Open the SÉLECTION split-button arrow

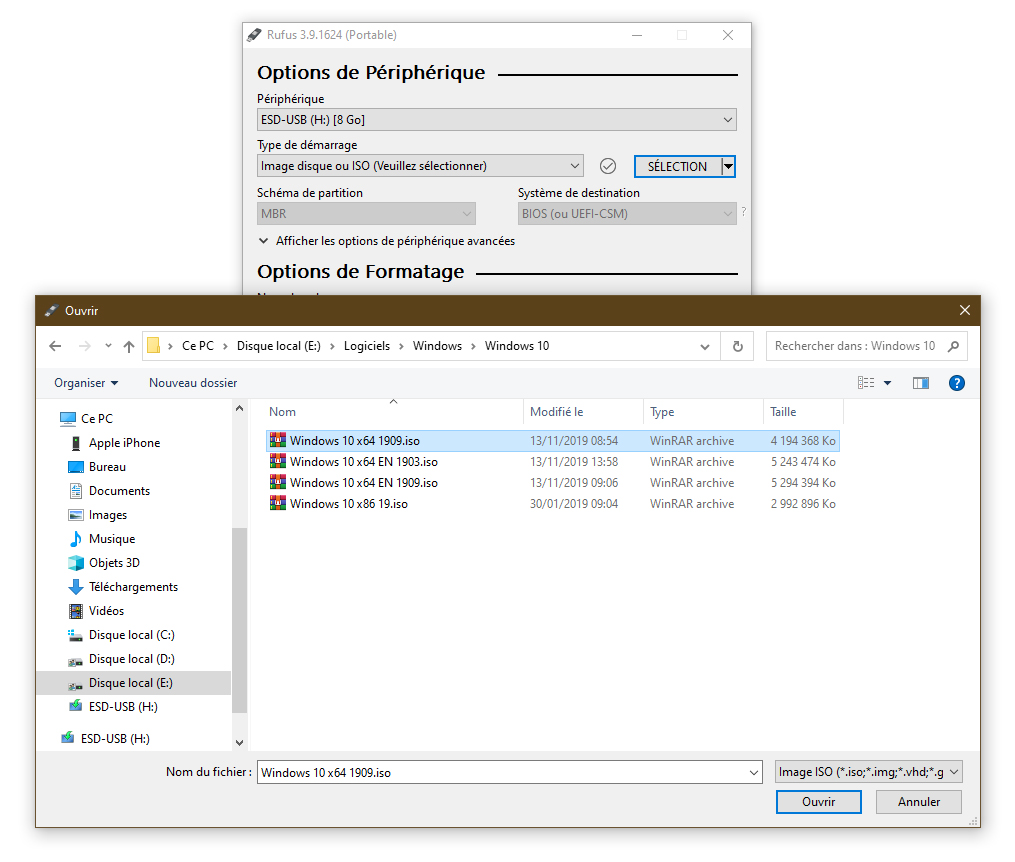coord(729,167)
